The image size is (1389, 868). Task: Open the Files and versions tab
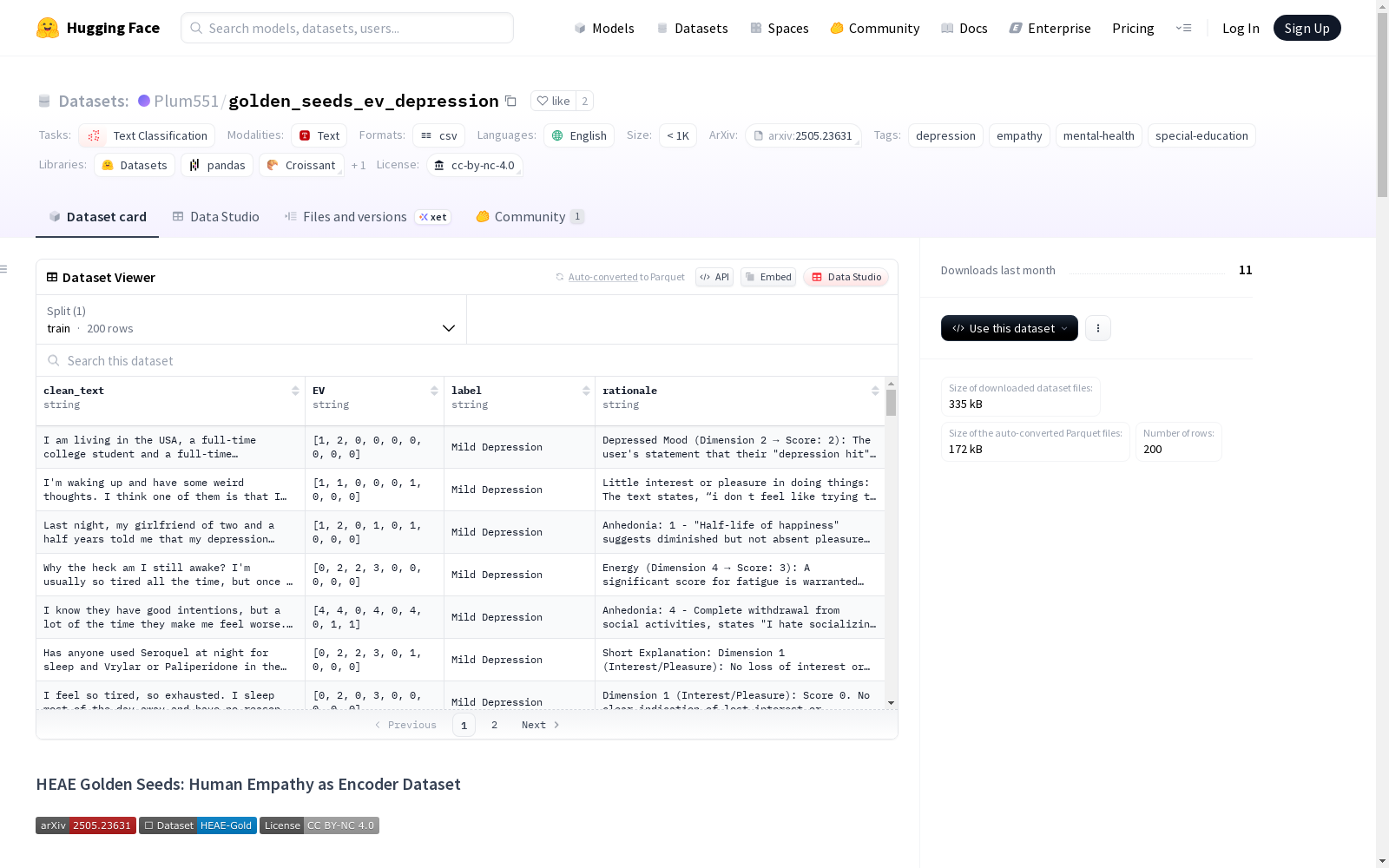[367, 217]
